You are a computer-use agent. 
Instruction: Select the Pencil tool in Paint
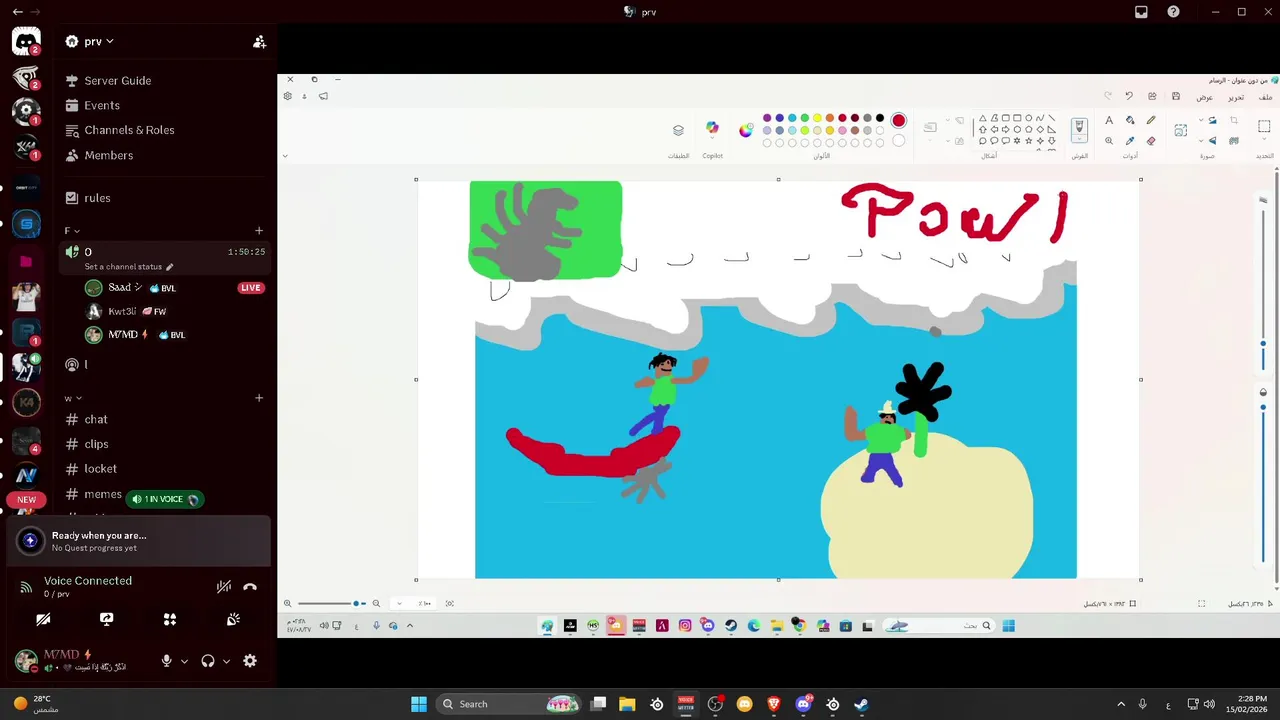pos(1151,120)
